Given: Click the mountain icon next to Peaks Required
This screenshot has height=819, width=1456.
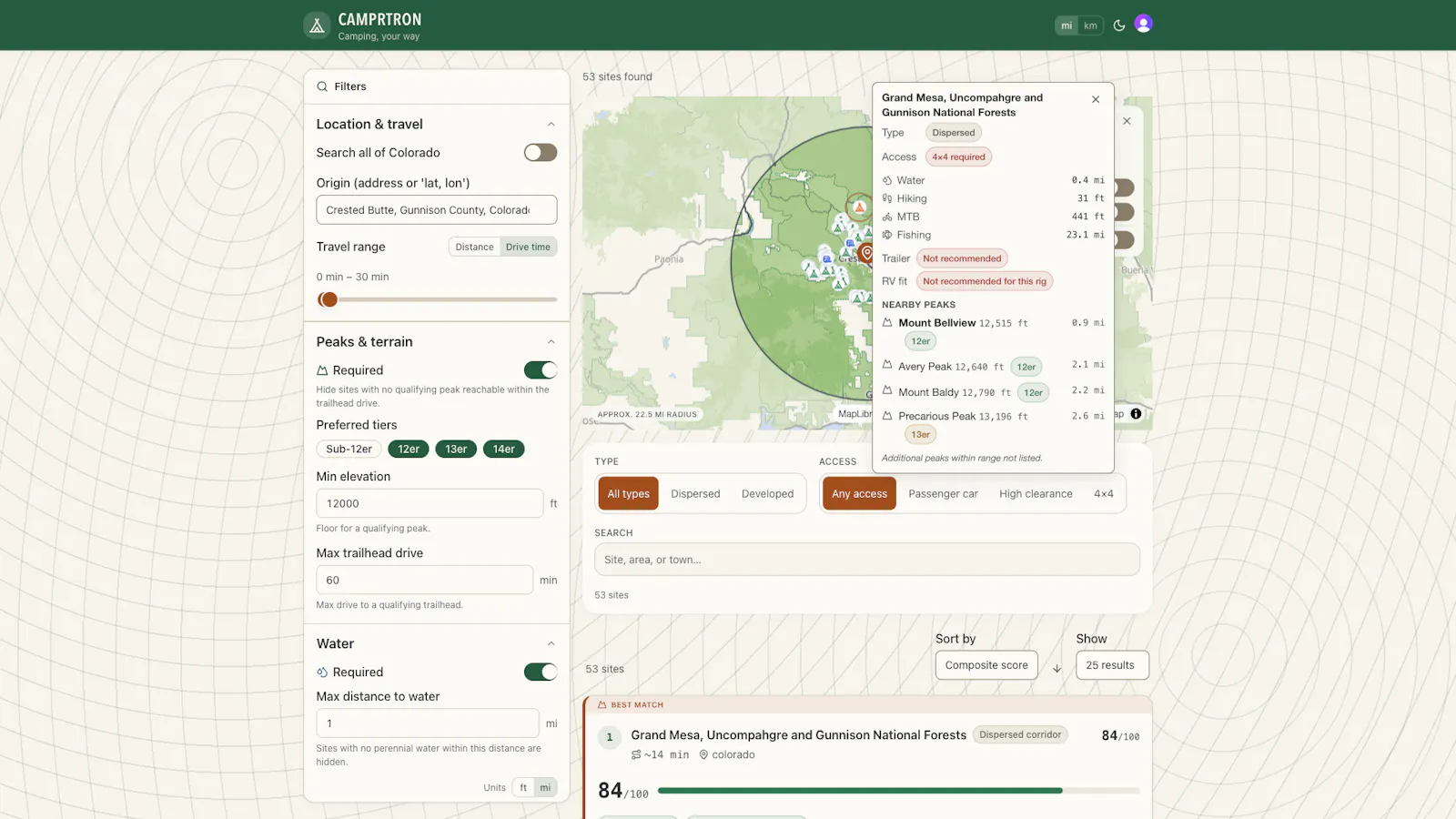Looking at the screenshot, I should pos(322,370).
